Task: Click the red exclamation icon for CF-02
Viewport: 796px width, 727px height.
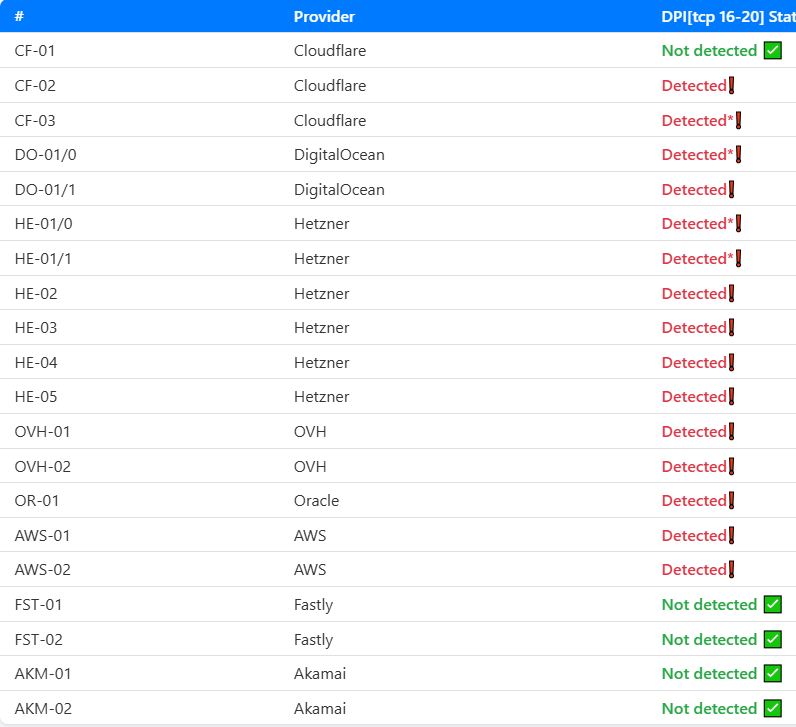Action: point(731,86)
